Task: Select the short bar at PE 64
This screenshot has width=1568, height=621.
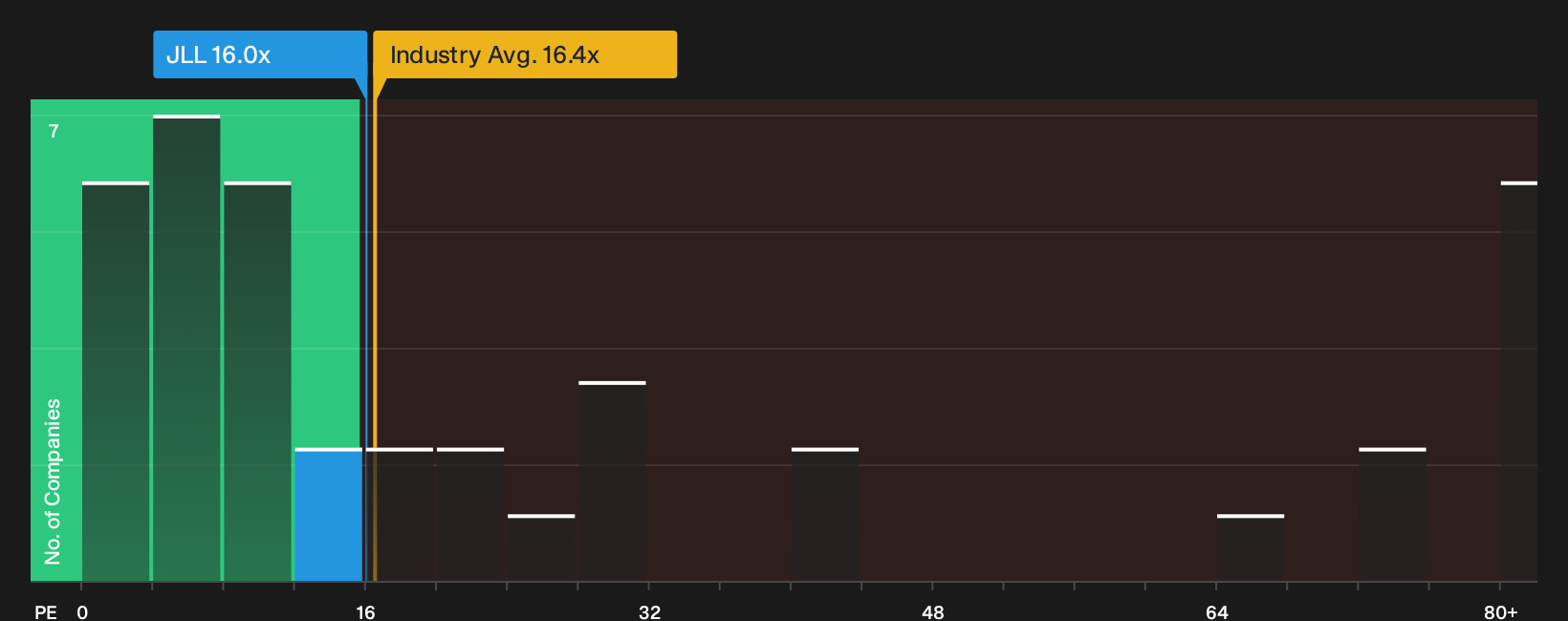Action: tap(1251, 548)
